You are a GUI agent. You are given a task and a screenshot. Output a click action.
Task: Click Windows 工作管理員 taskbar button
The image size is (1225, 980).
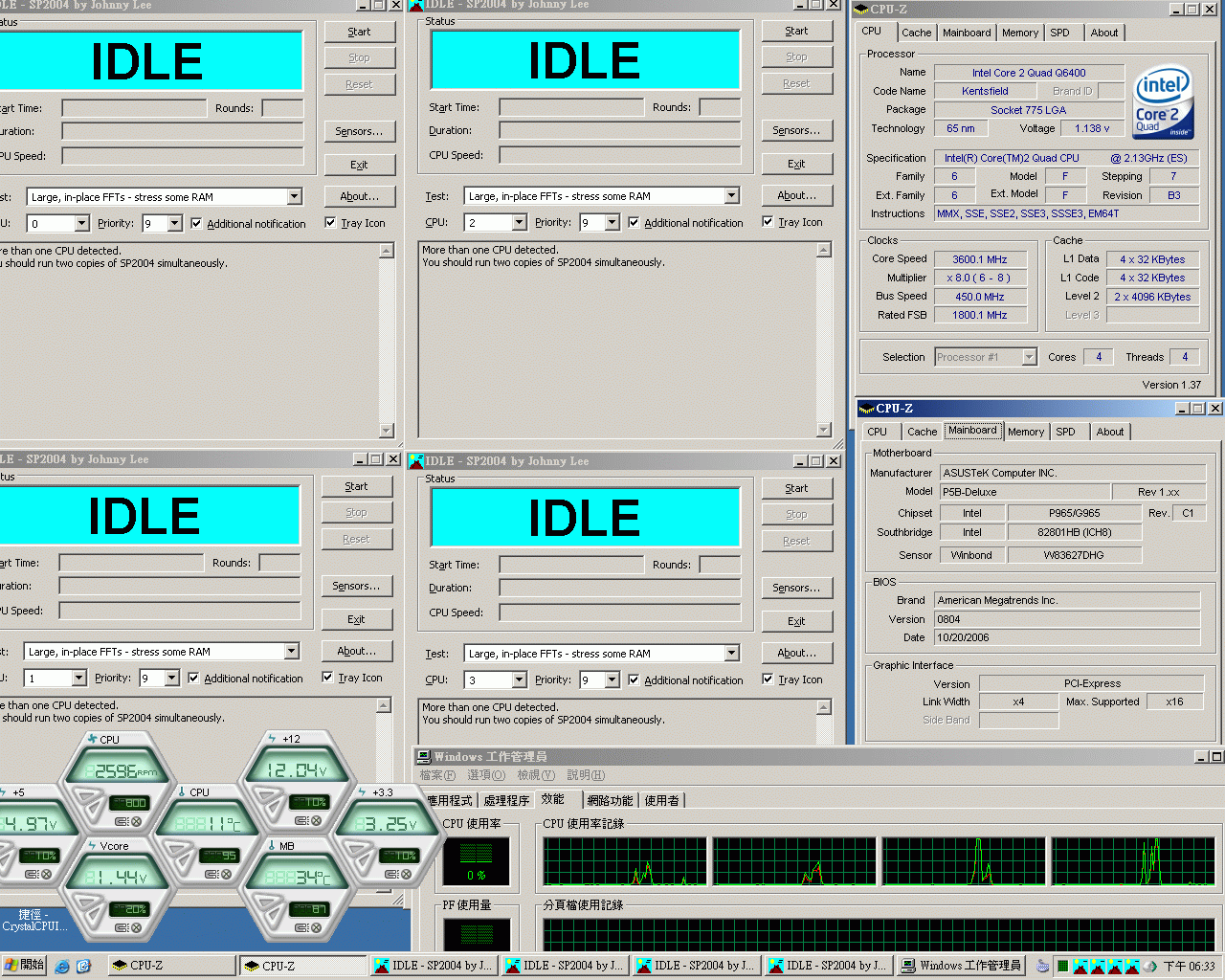tap(961, 966)
